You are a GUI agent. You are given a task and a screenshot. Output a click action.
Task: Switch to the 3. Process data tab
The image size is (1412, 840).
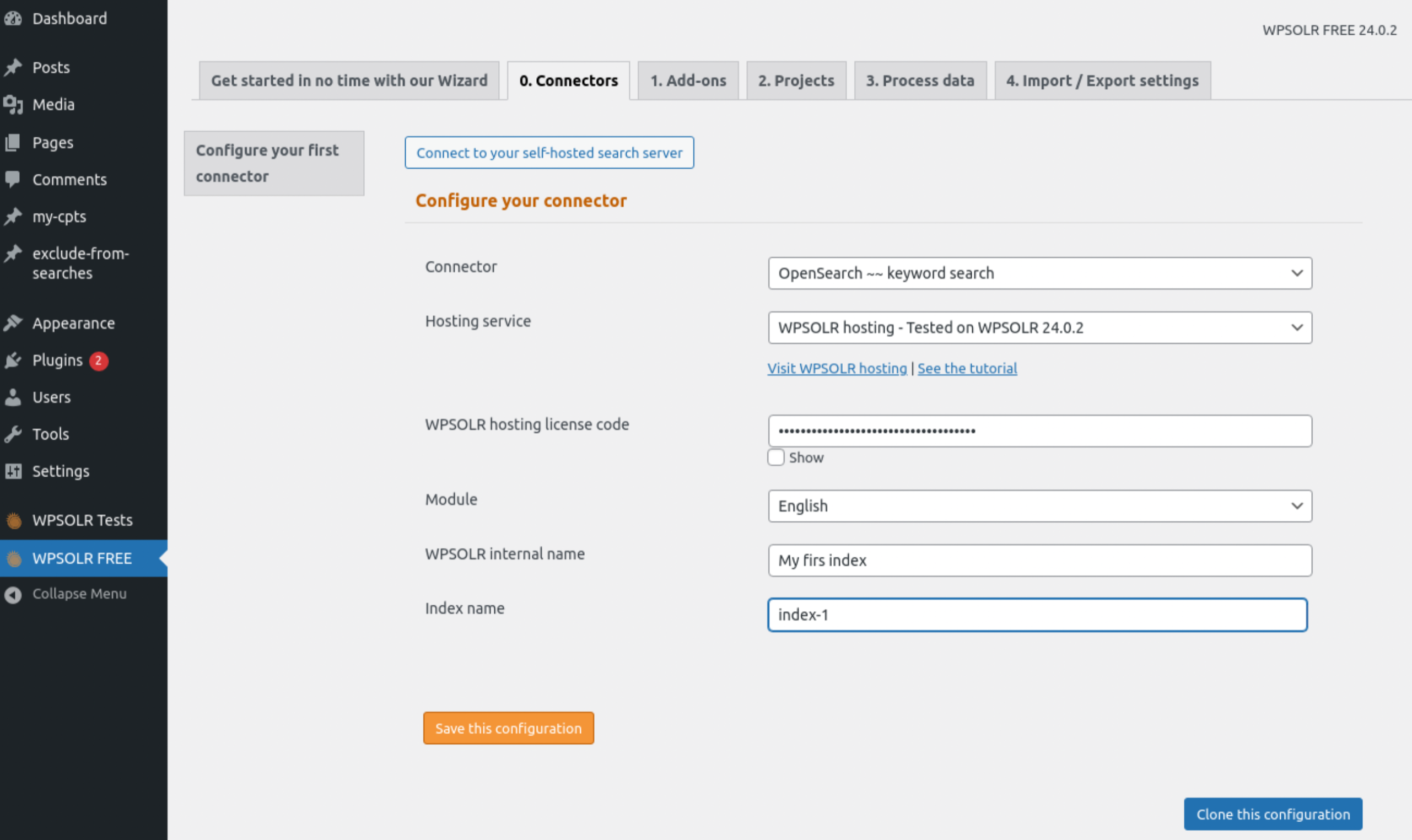920,81
